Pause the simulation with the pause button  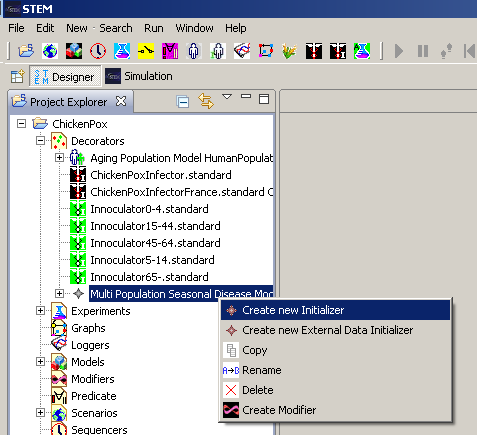423,51
